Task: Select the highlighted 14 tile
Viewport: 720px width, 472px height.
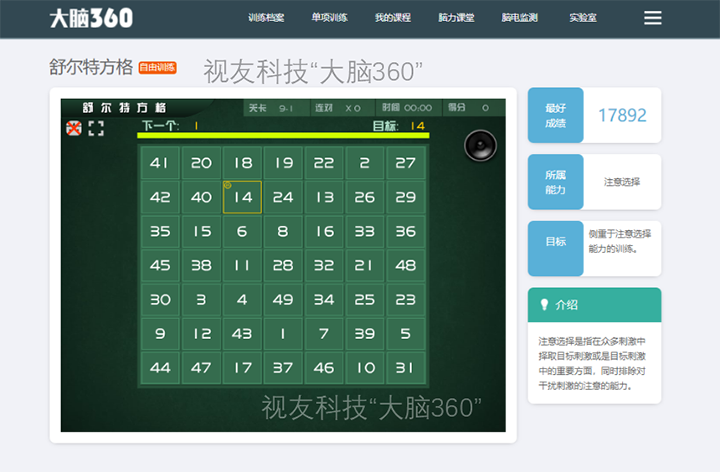Action: (242, 197)
